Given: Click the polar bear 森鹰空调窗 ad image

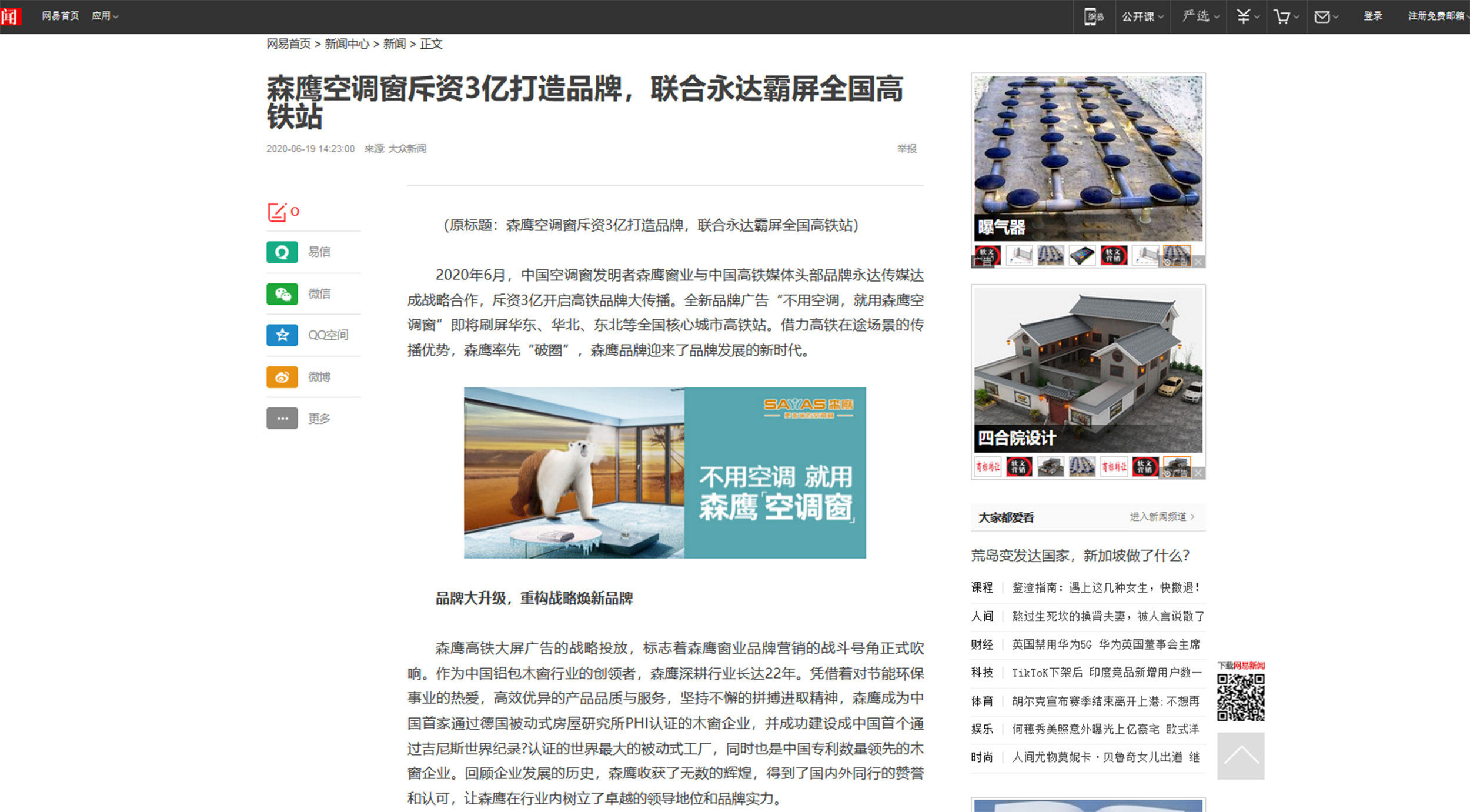Looking at the screenshot, I should 664,473.
